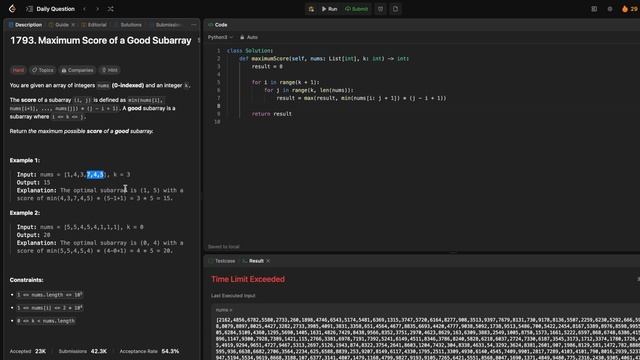The image size is (640, 360).
Task: Click the 'Constraints:' heading
Action: 27,280
